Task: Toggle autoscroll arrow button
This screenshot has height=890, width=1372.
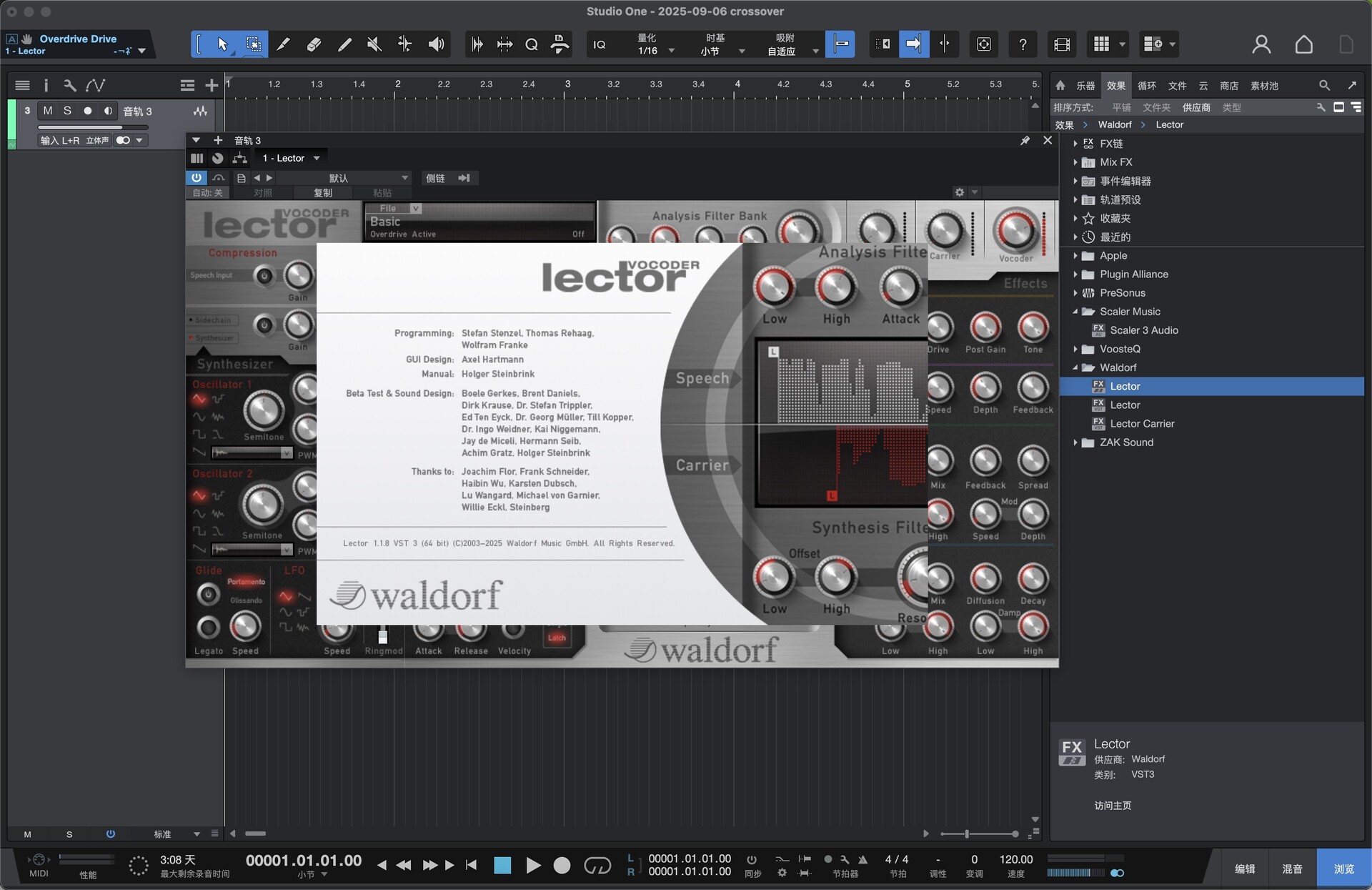Action: pos(914,44)
